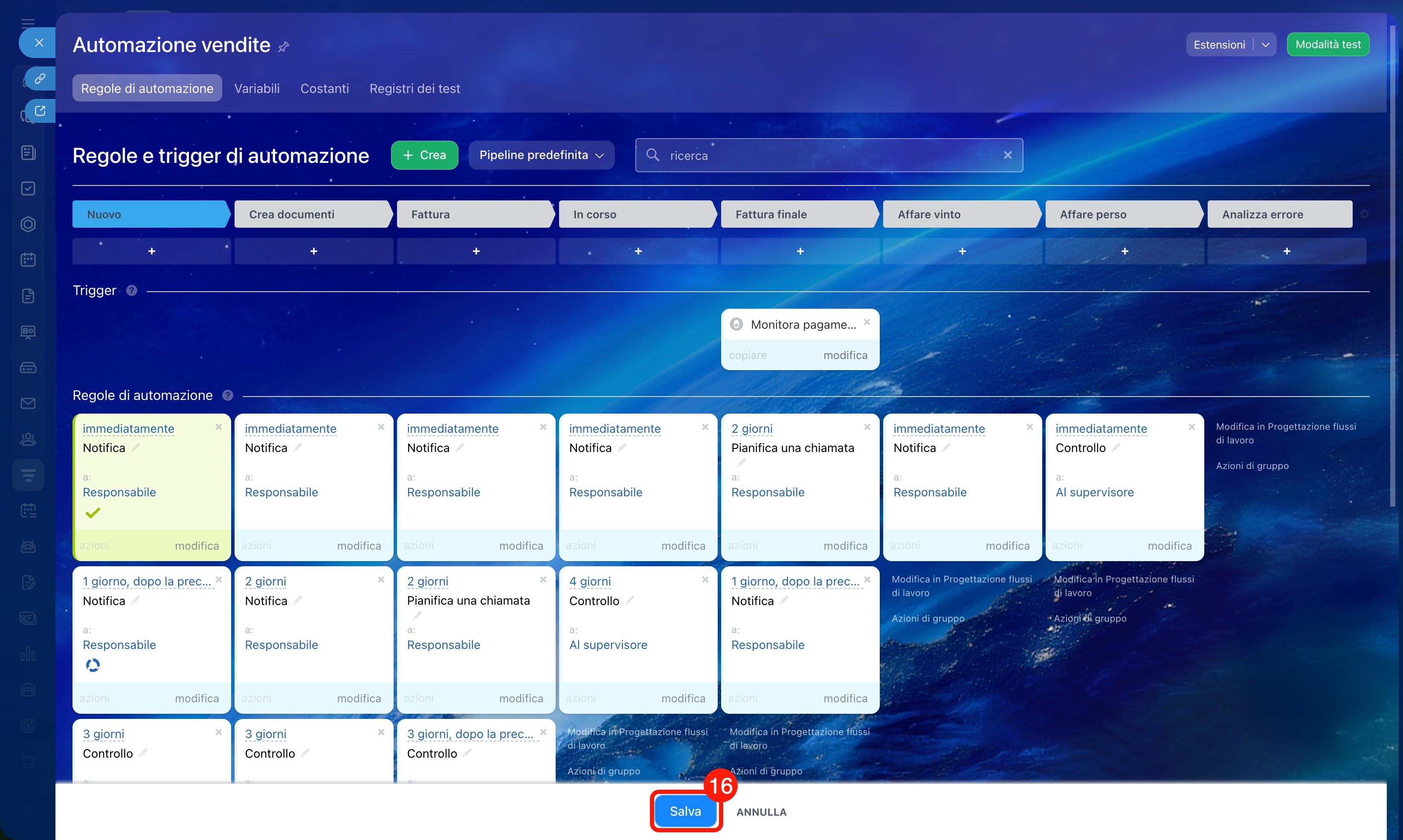Click help icon beside Regole di automazione heading
The height and width of the screenshot is (840, 1403).
click(x=228, y=395)
